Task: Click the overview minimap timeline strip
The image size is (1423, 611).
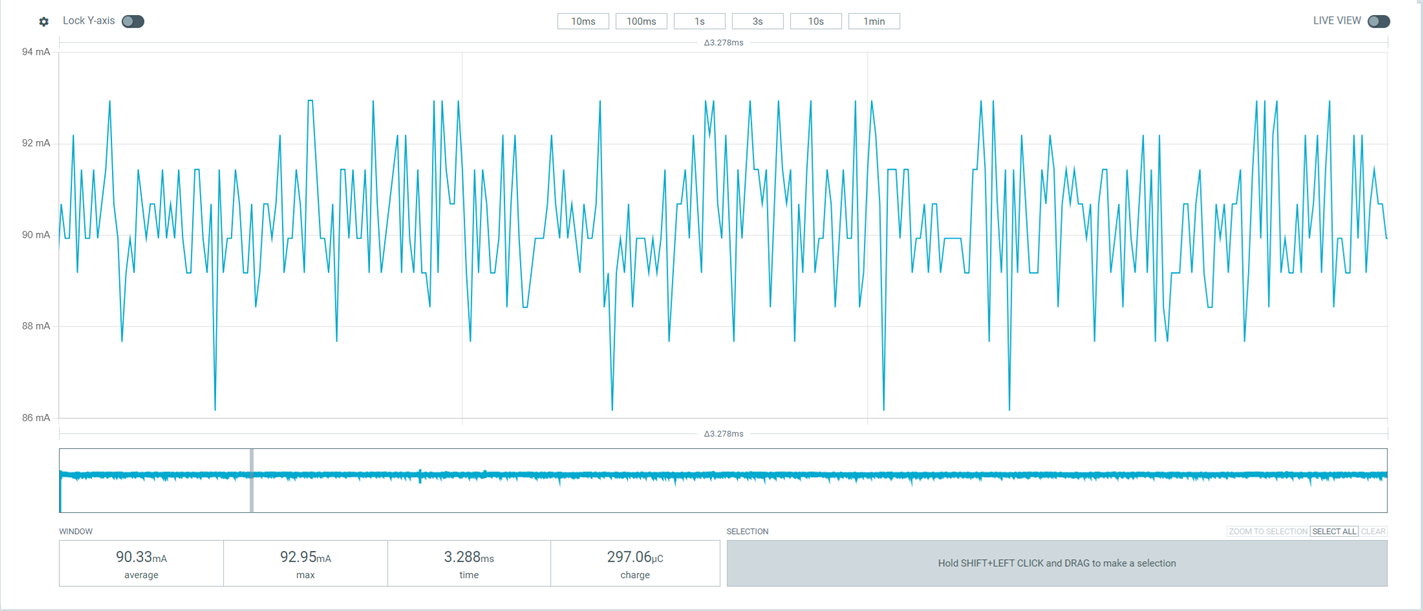Action: click(723, 480)
